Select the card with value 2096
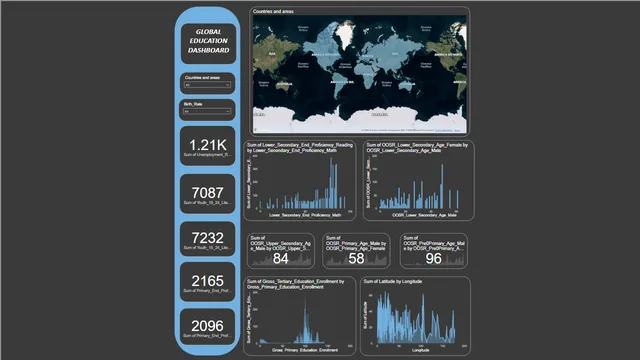Image resolution: width=640 pixels, height=360 pixels. (207, 327)
